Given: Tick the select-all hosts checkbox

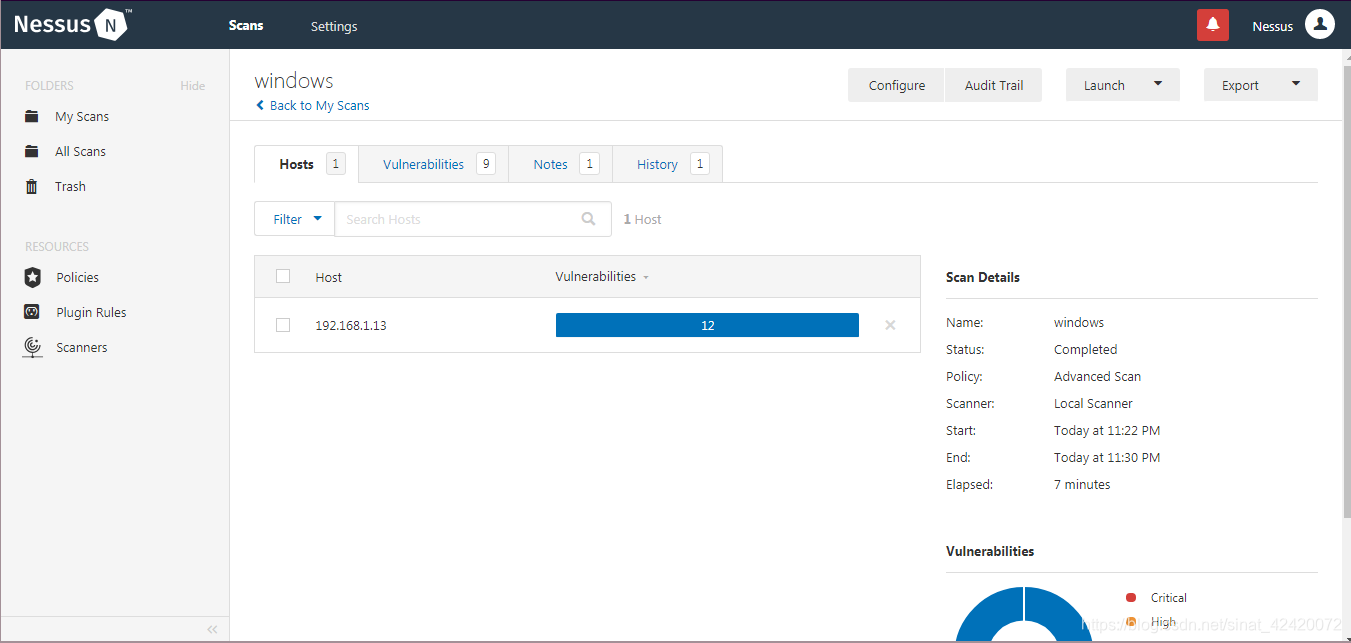Looking at the screenshot, I should pos(283,276).
